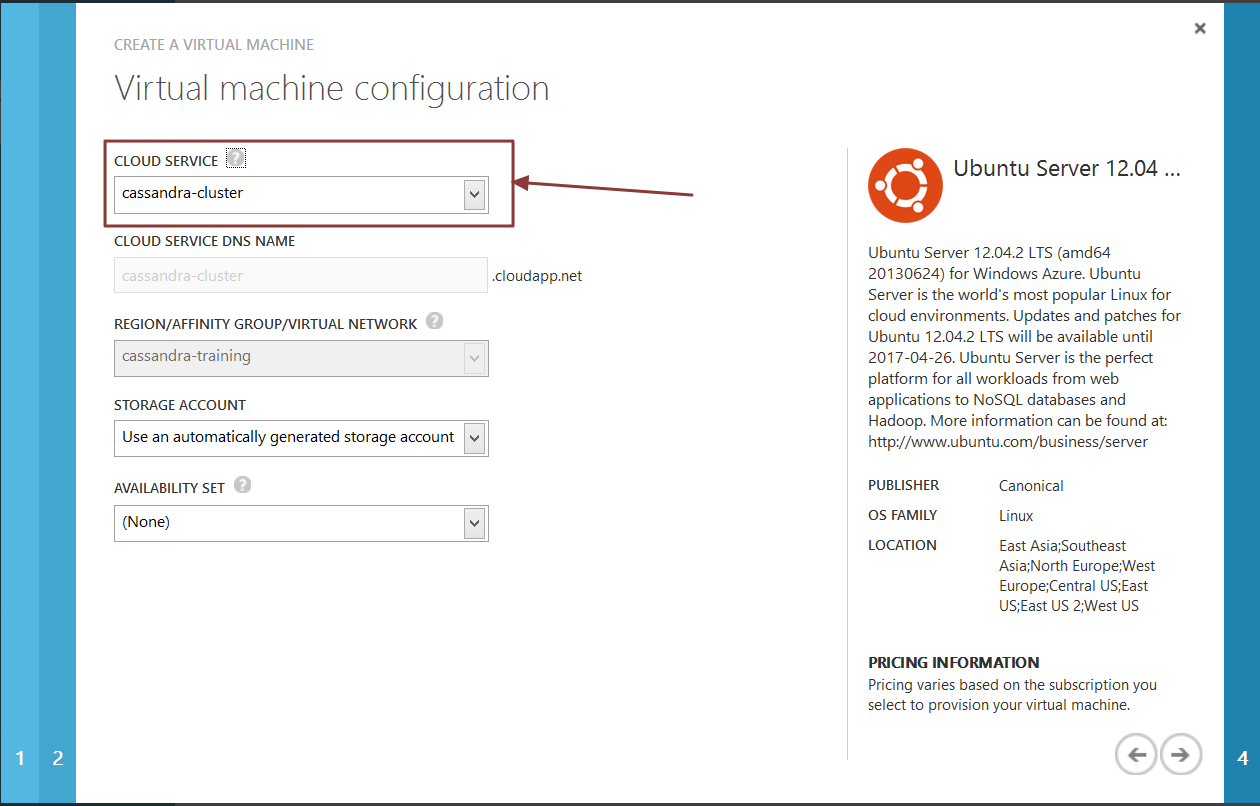
Task: Go to the previous wizard page arrow
Action: tap(1137, 754)
